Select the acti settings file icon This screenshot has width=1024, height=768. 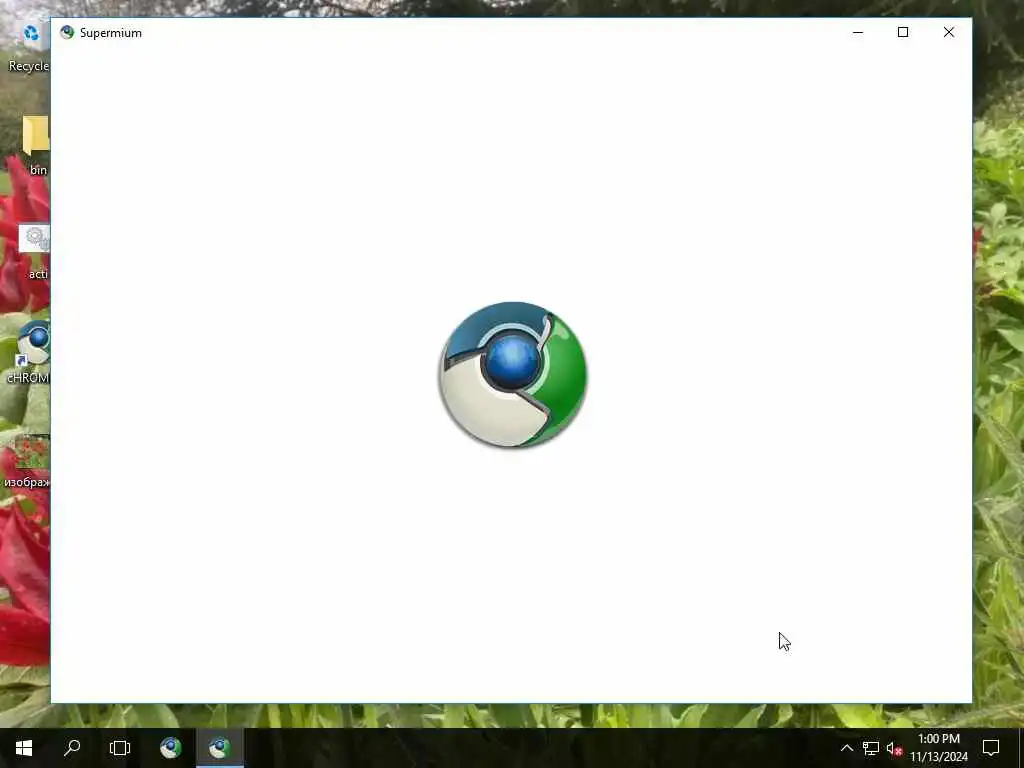click(34, 251)
